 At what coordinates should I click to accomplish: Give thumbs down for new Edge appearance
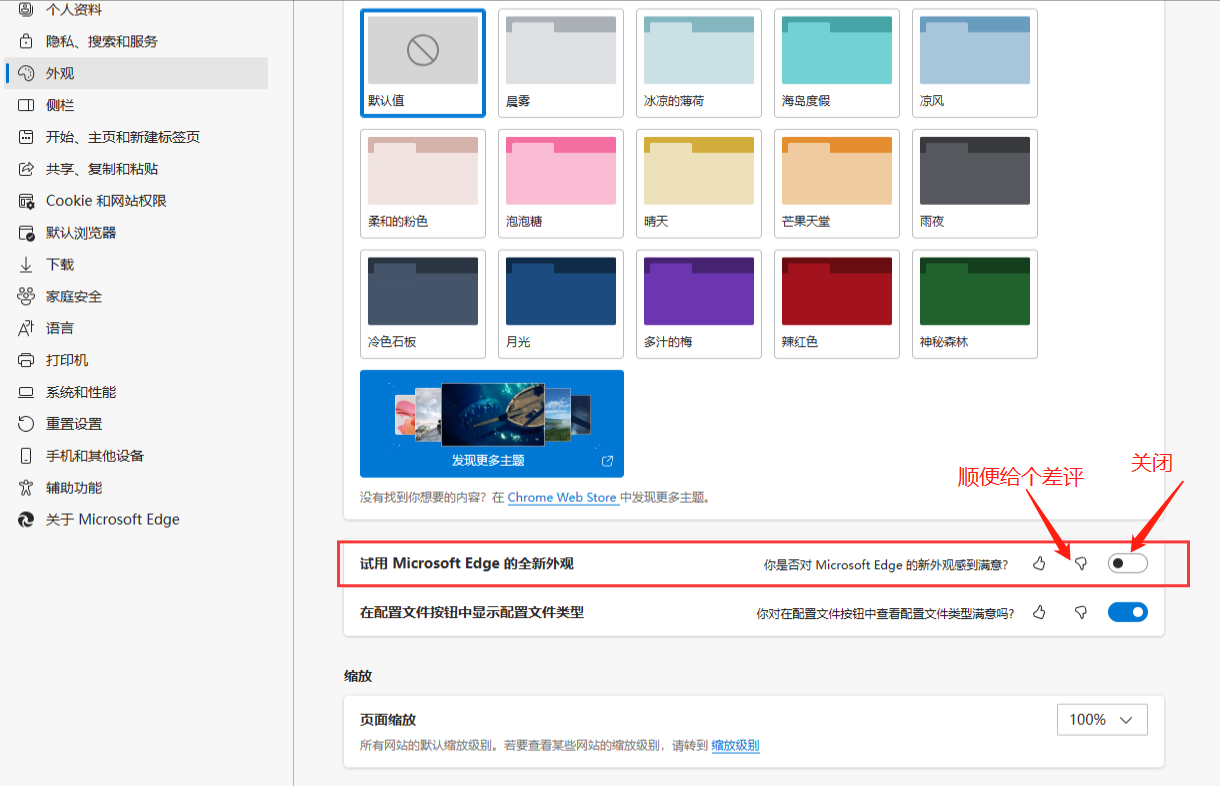click(x=1080, y=564)
